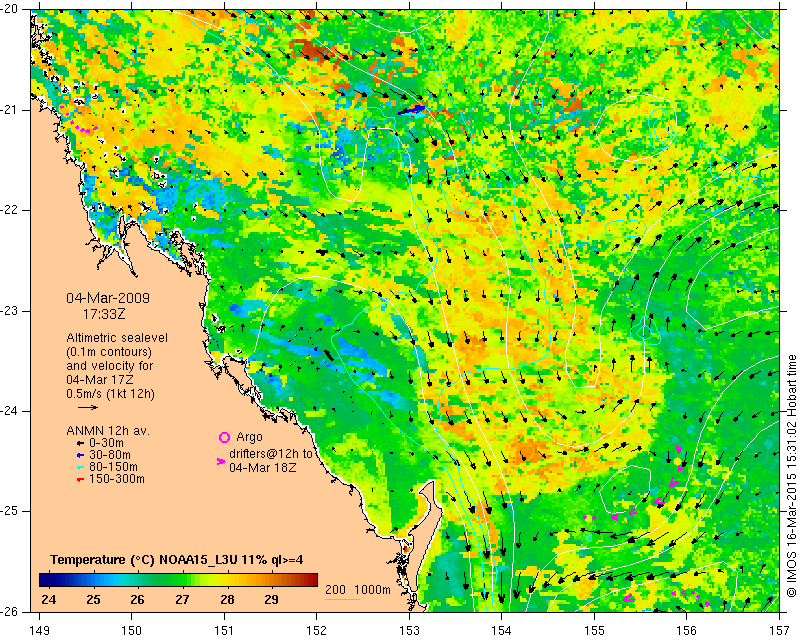Click the color bar value 27
The width and height of the screenshot is (800, 640).
182,600
